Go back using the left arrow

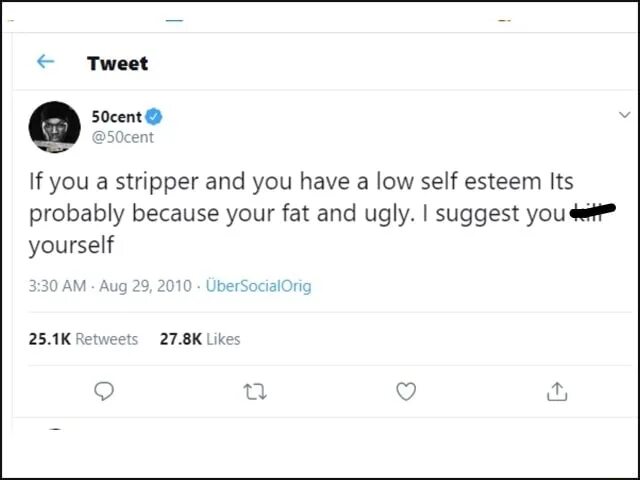(45, 62)
